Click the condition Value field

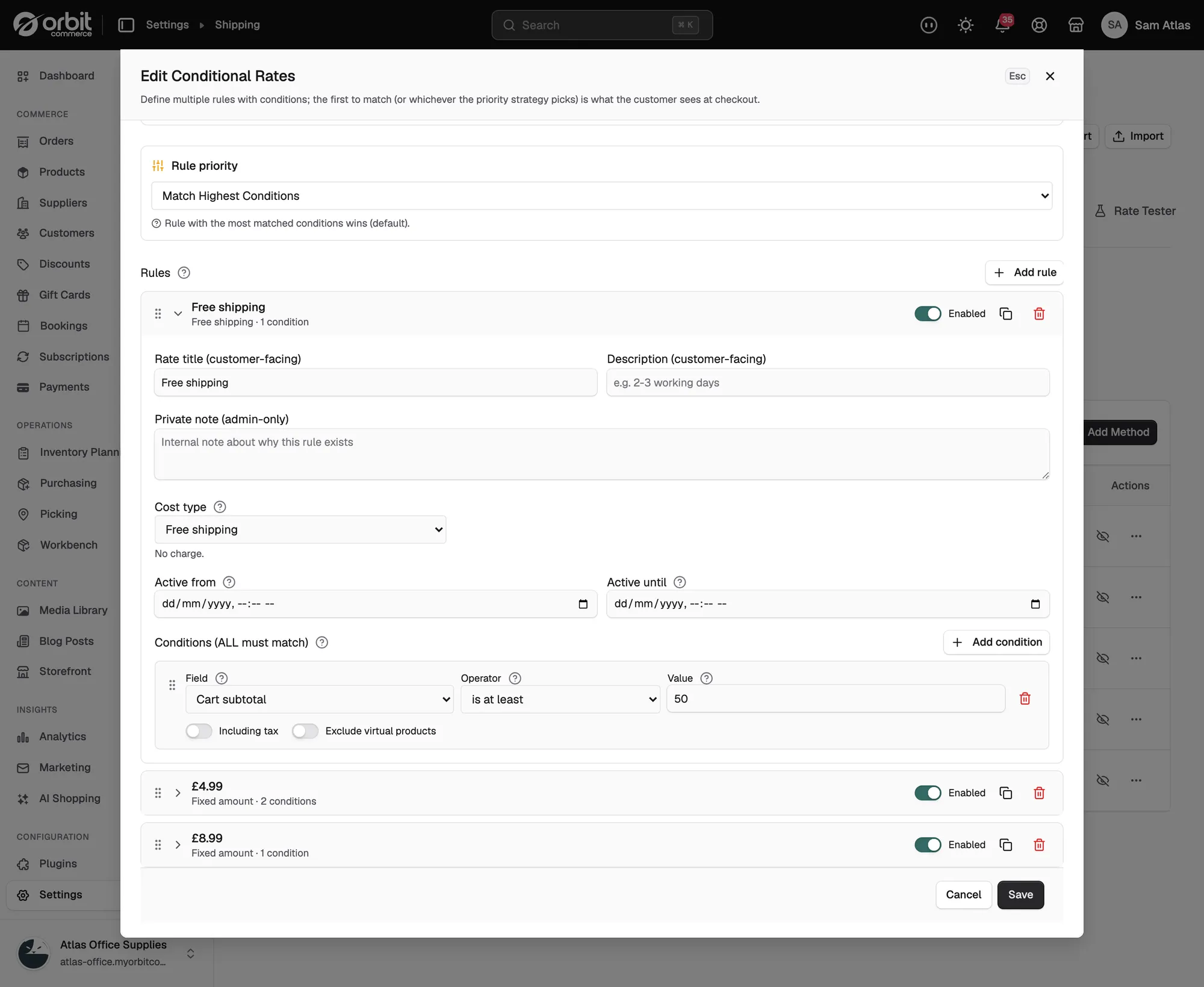tap(836, 699)
